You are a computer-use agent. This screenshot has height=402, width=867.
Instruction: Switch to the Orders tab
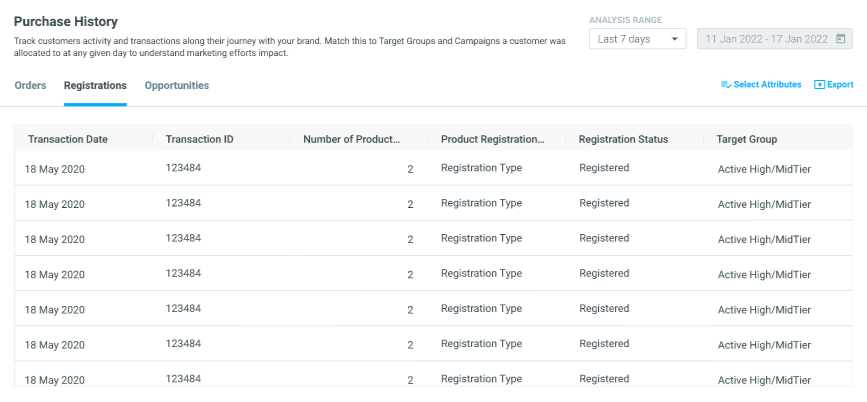[x=30, y=86]
